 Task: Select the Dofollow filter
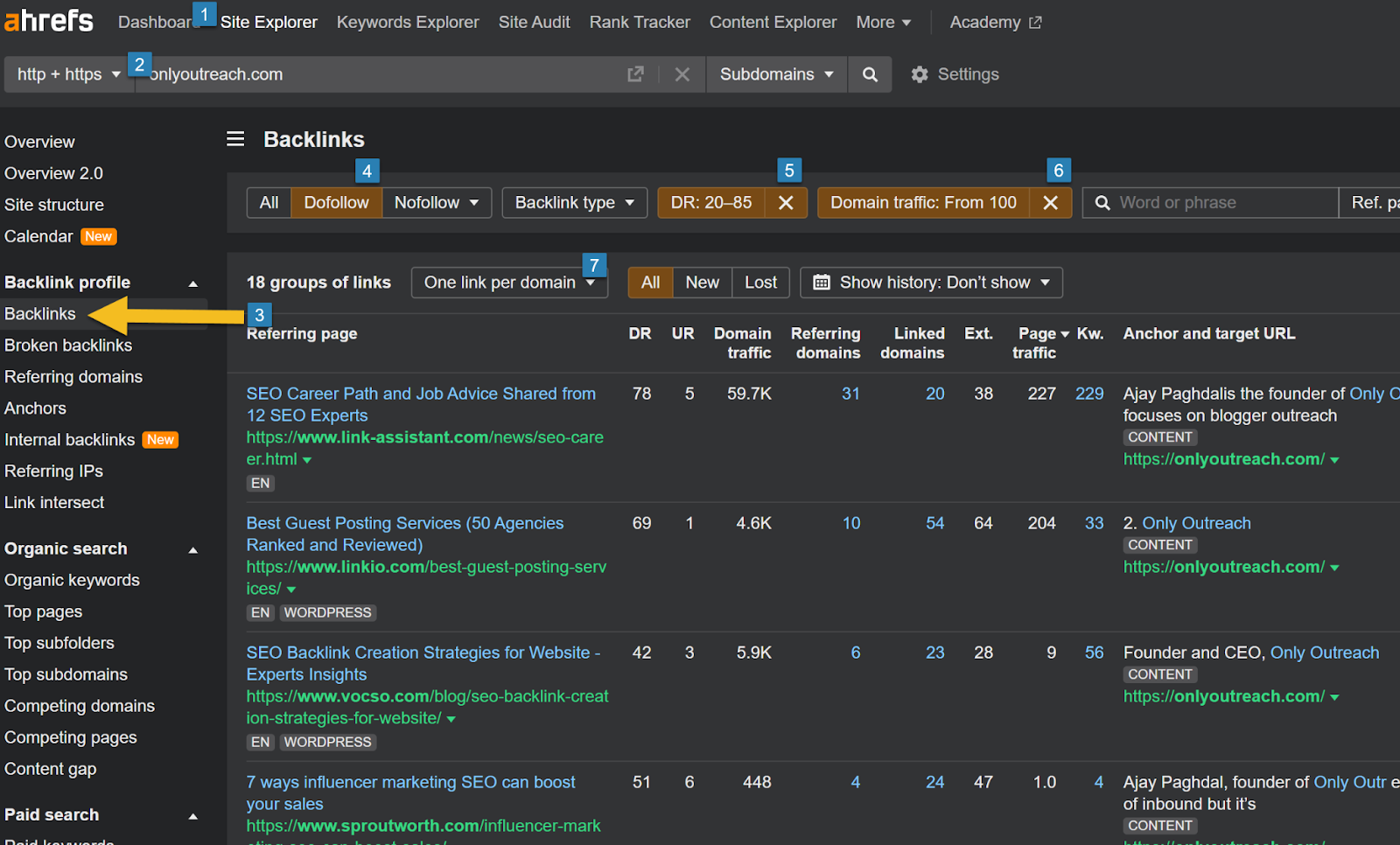tap(336, 203)
